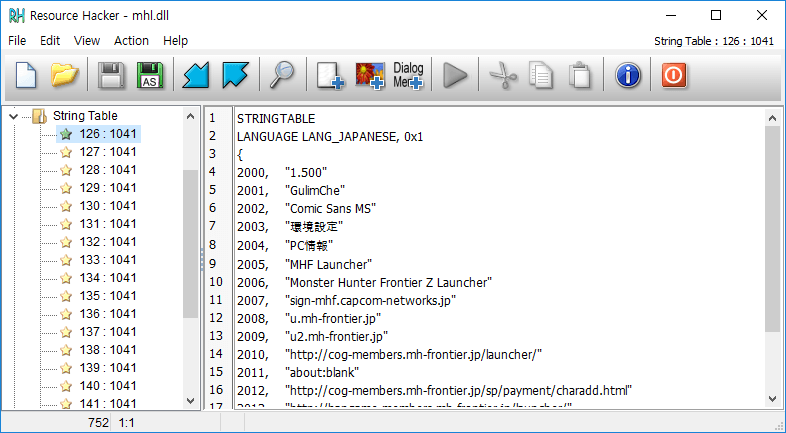786x433 pixels.
Task: Click the blue Info icon
Action: [x=628, y=75]
